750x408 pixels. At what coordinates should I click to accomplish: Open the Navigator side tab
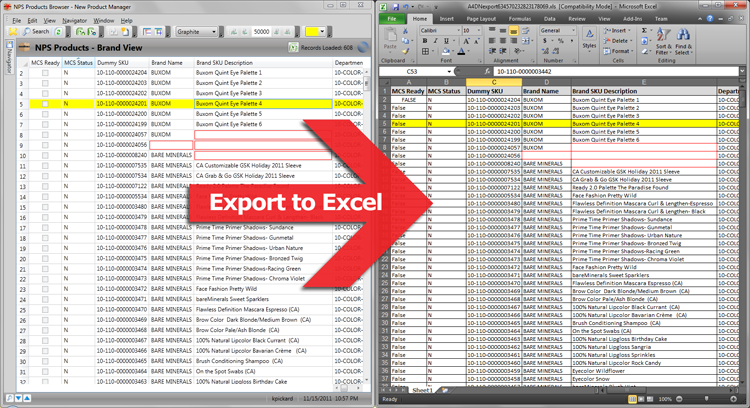pyautogui.click(x=9, y=57)
